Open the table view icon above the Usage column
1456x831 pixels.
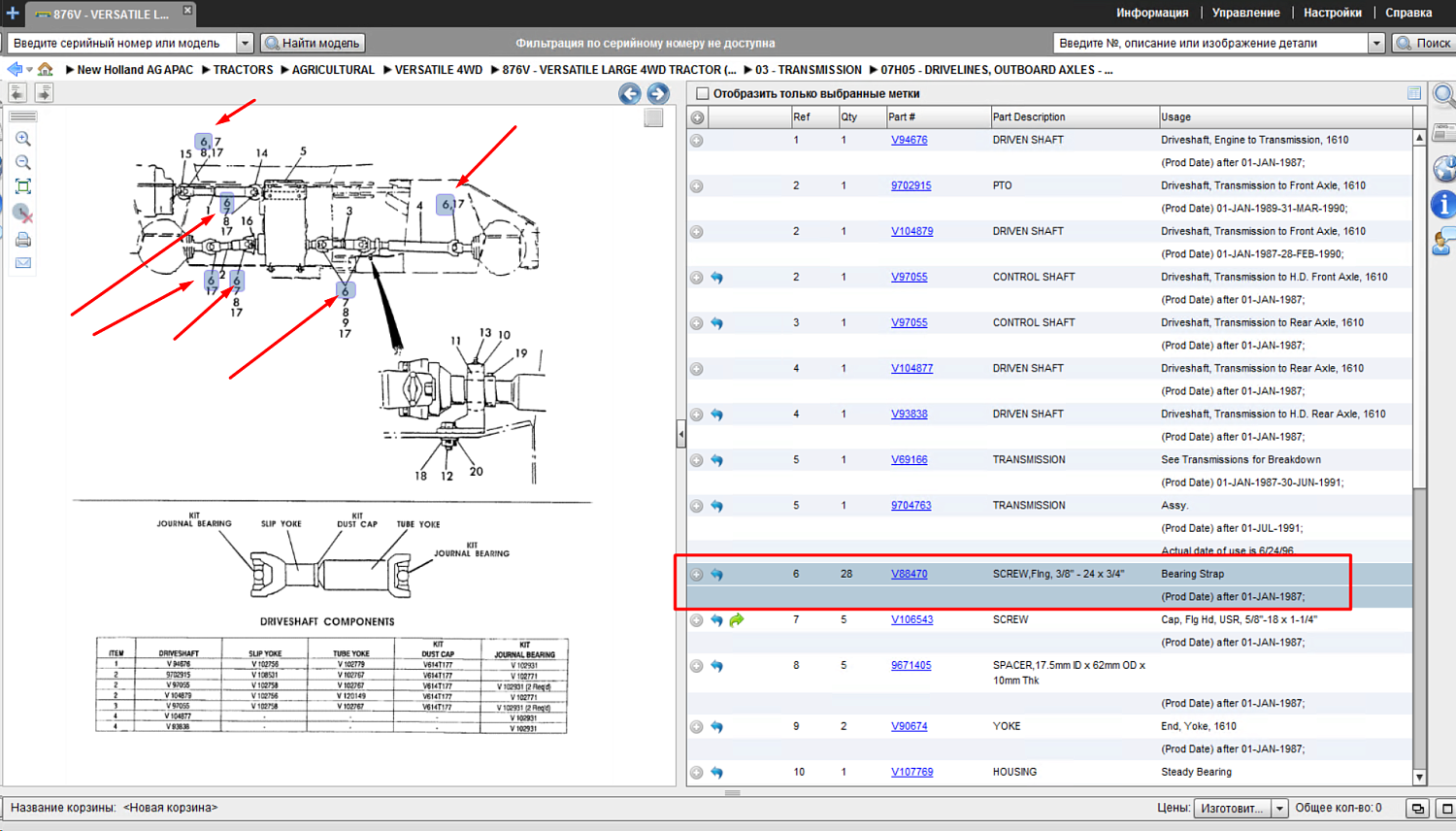click(x=1414, y=93)
